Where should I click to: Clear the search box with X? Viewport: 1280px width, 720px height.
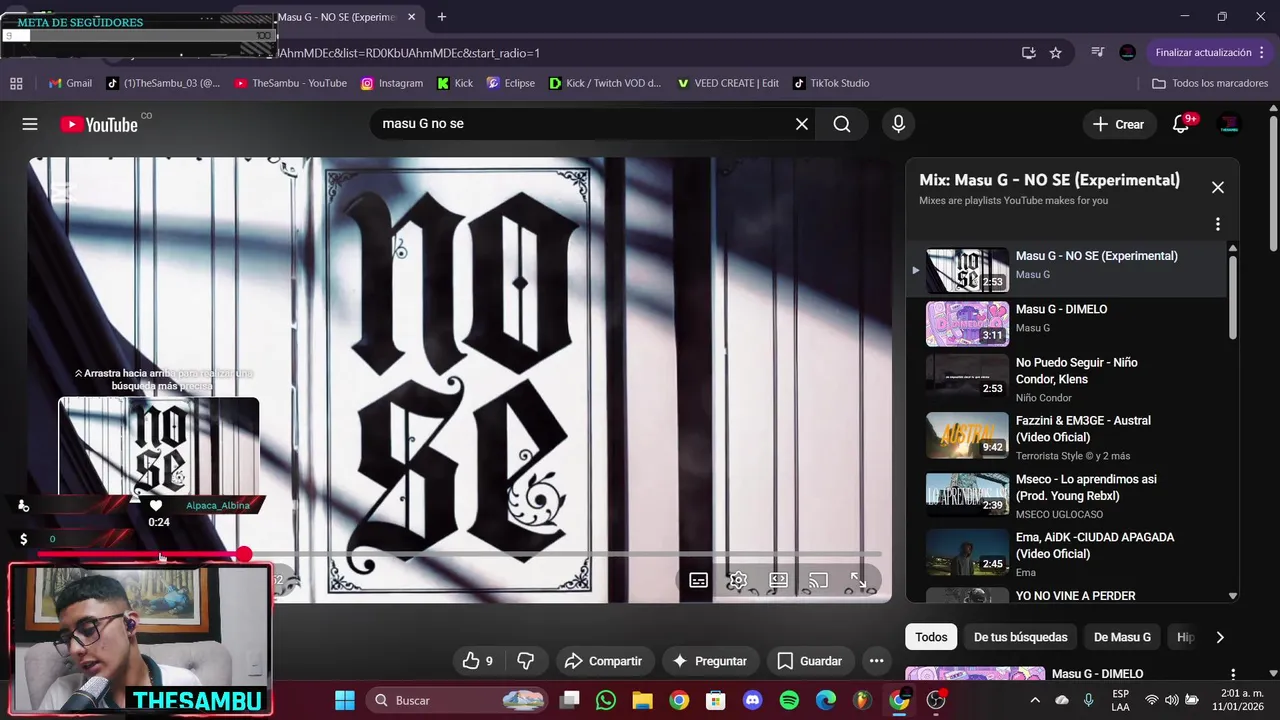[802, 124]
